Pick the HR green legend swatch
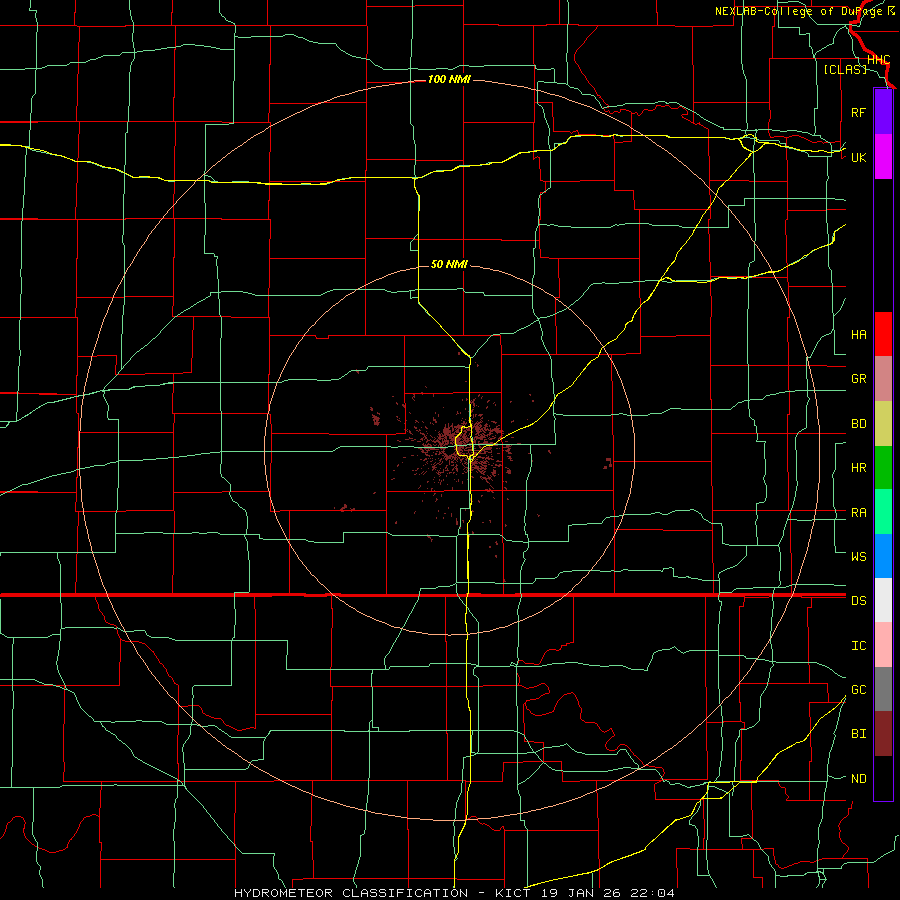This screenshot has width=900, height=900. coord(883,468)
